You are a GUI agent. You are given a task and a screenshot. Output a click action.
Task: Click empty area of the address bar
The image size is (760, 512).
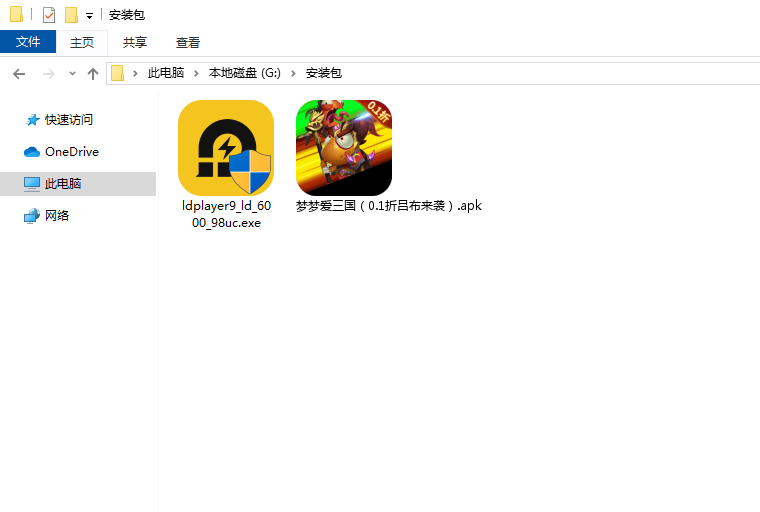(x=550, y=74)
